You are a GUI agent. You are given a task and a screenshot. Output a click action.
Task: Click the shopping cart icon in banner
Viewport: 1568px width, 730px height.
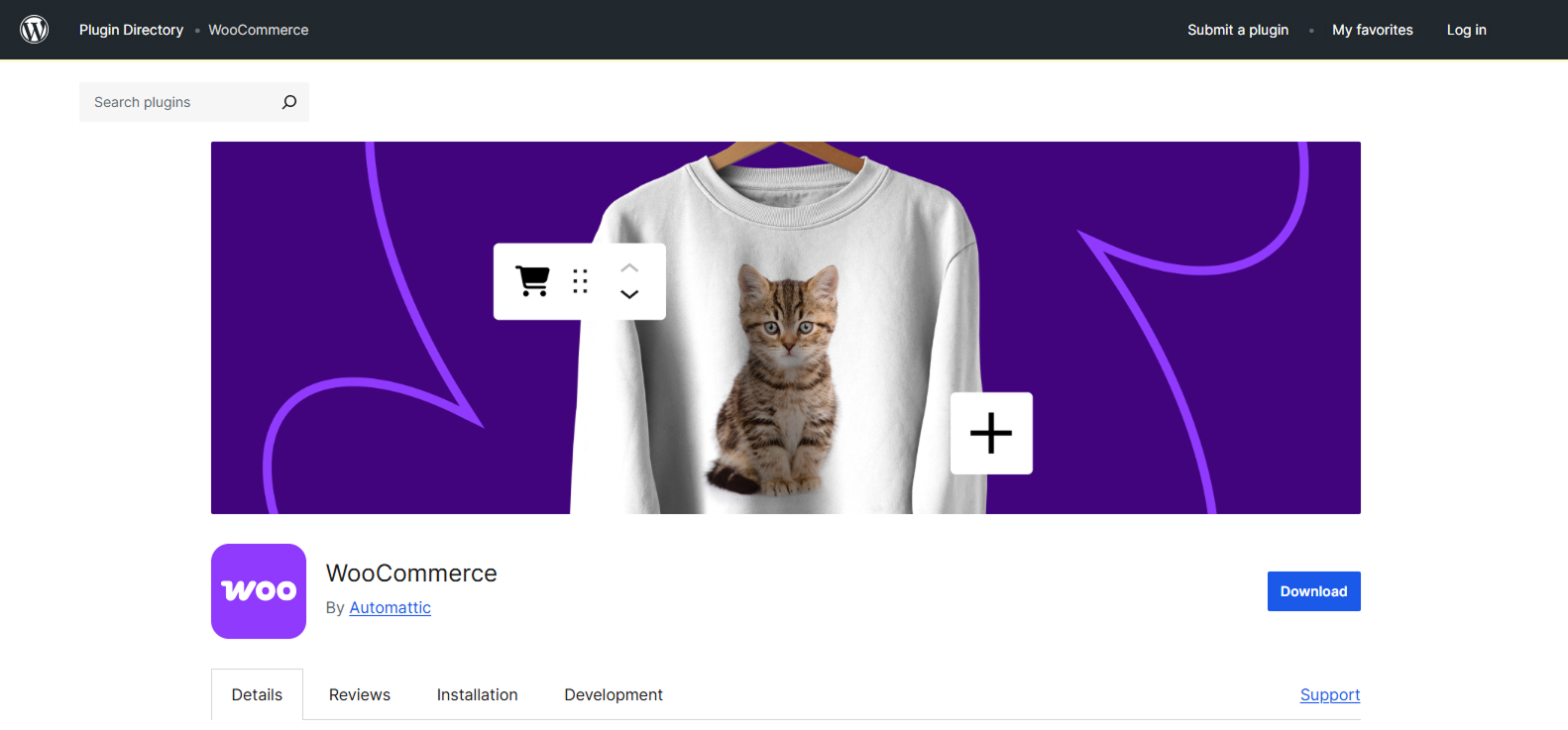point(532,281)
